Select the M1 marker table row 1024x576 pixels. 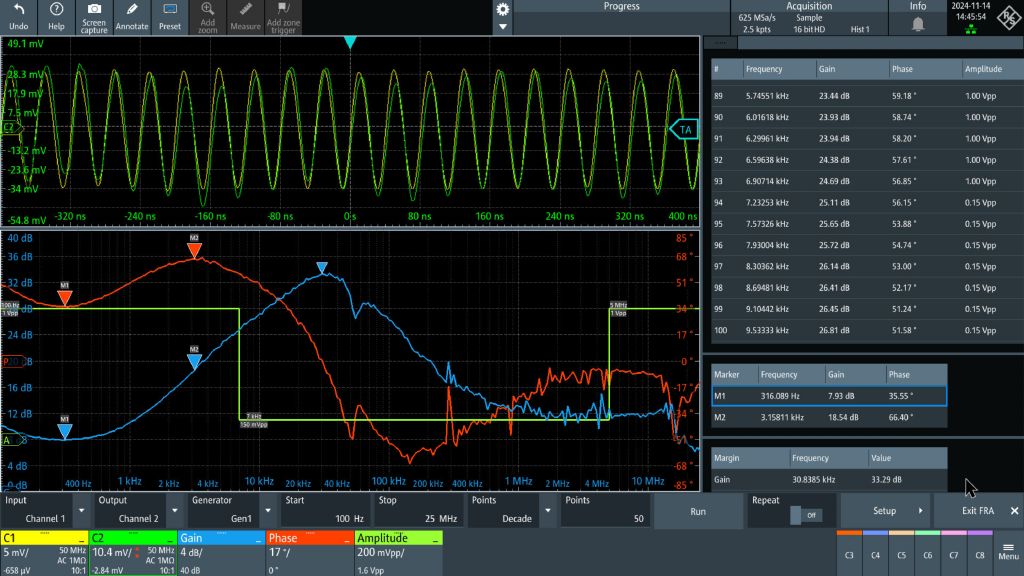coord(830,396)
